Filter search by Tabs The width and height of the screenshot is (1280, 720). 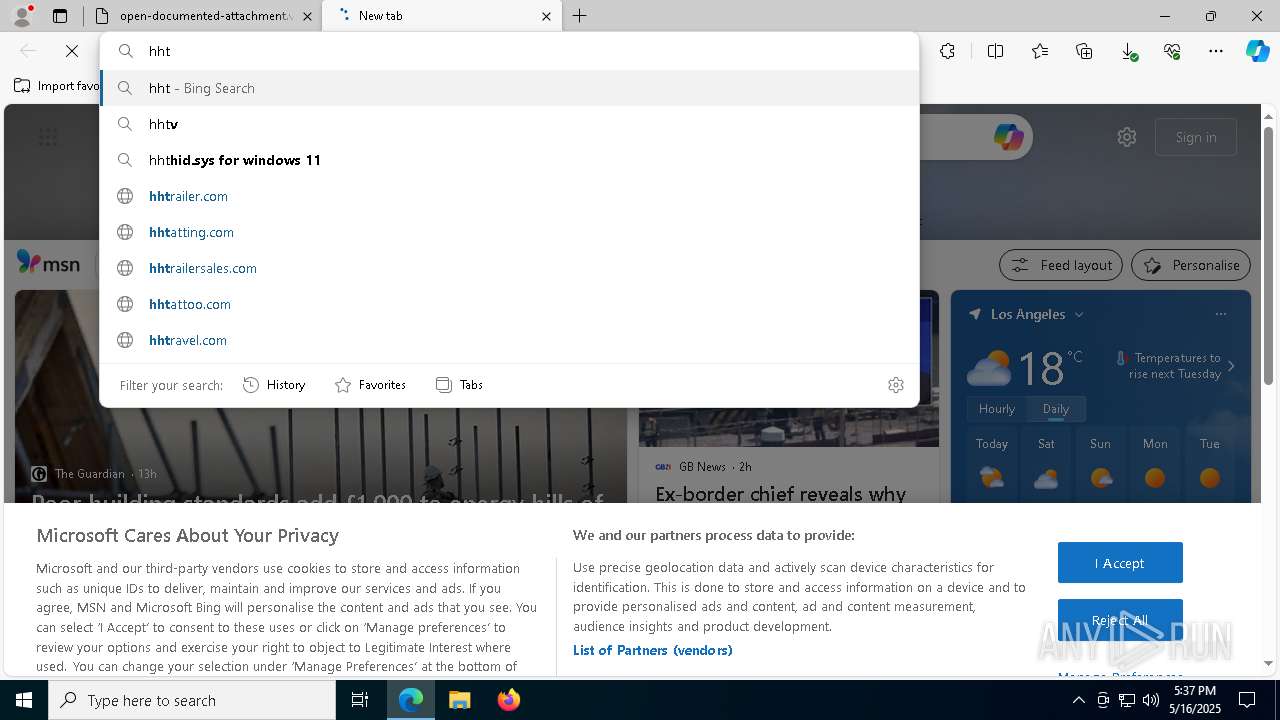coord(459,385)
